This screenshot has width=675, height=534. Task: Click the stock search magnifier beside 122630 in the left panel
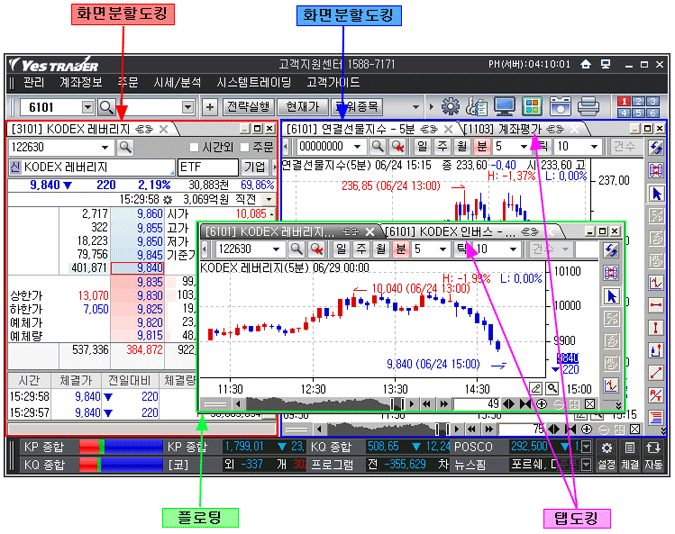pos(126,147)
